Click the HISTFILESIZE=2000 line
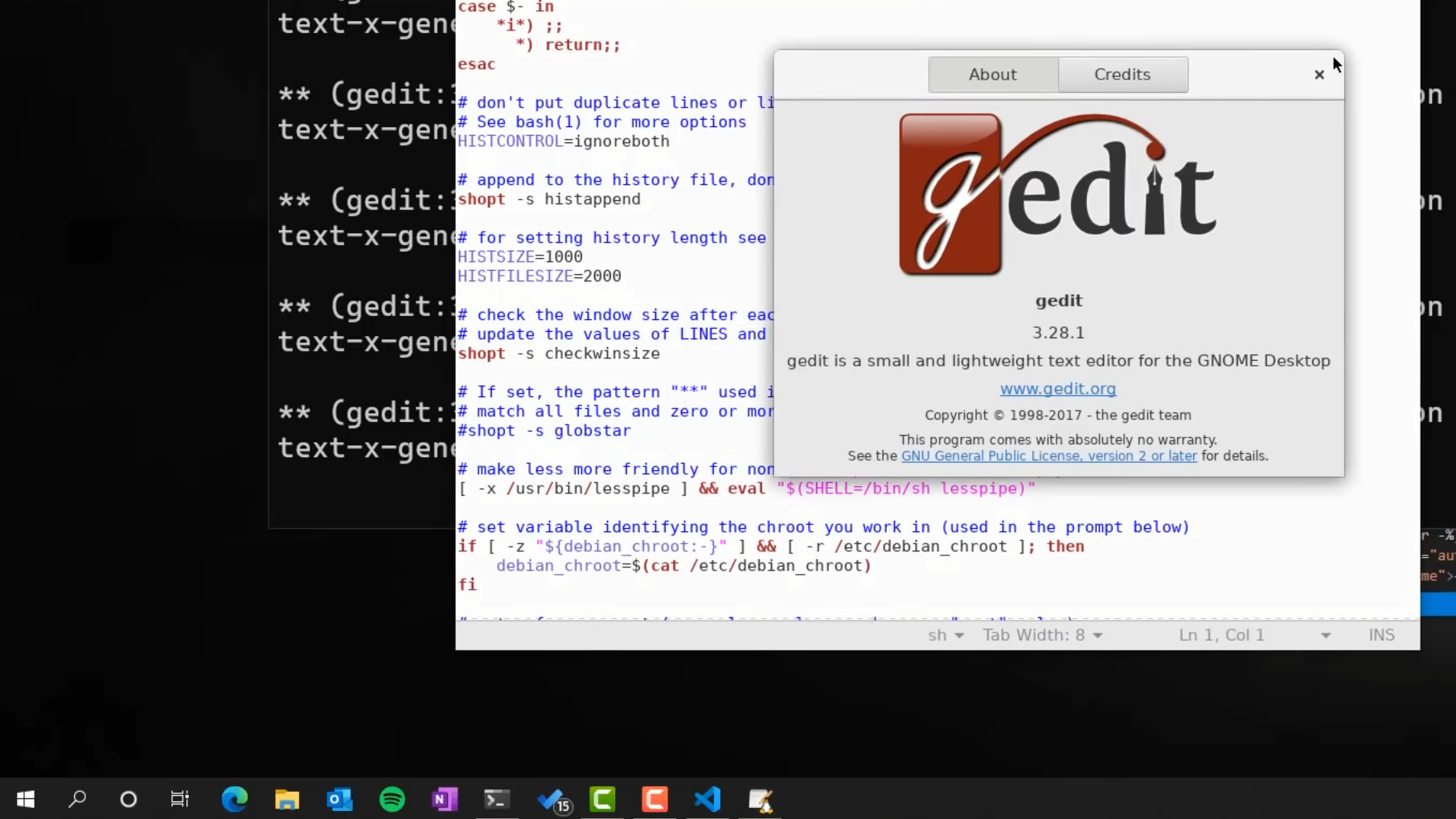This screenshot has height=819, width=1456. pos(539,276)
